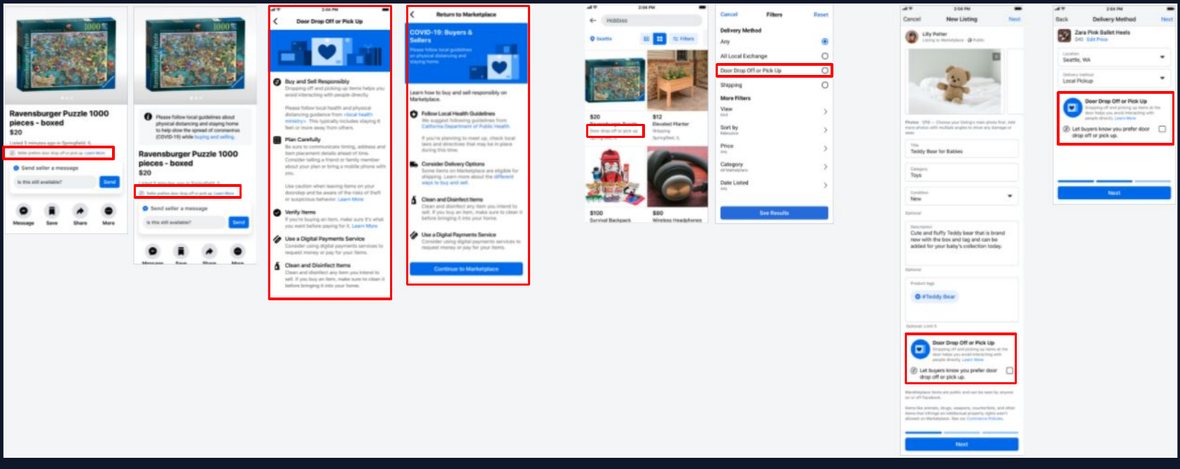The height and width of the screenshot is (469, 1180).
Task: Click Buy and Sell Responsibly icon
Action: click(x=277, y=81)
